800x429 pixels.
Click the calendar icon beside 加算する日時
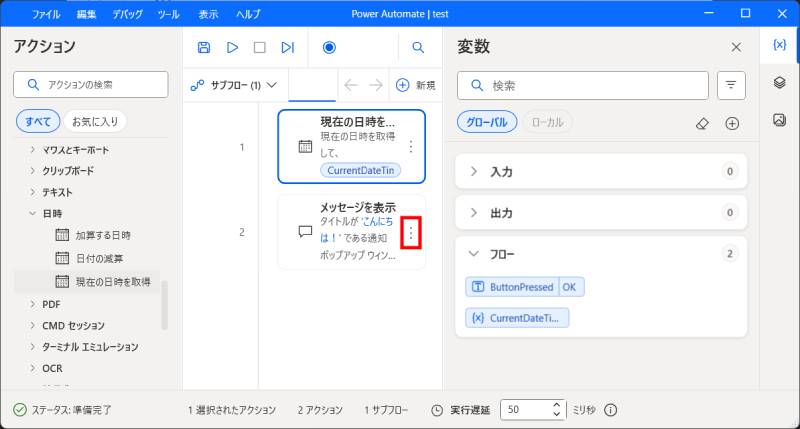click(62, 235)
